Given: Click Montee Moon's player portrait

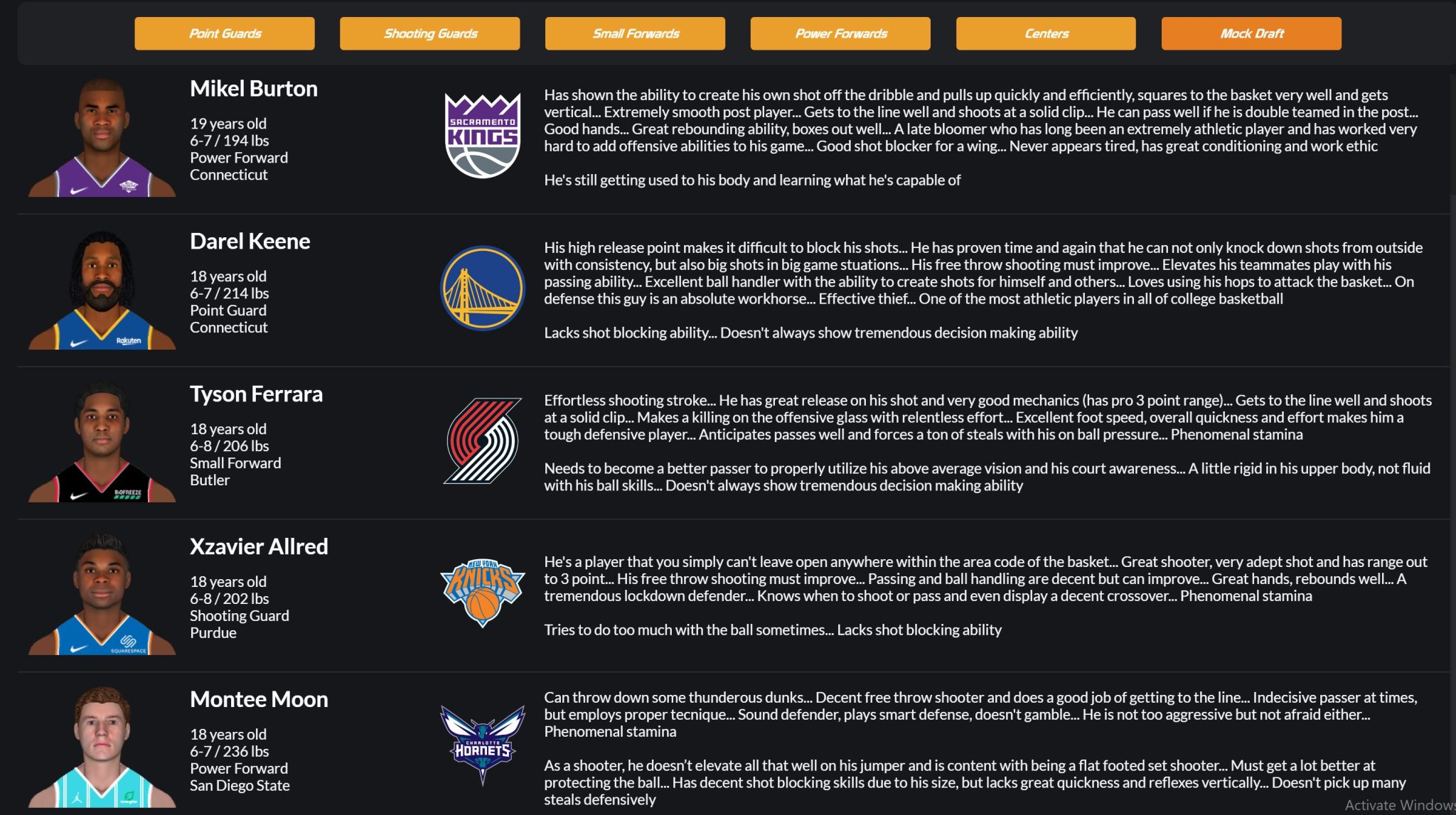Looking at the screenshot, I should [102, 747].
